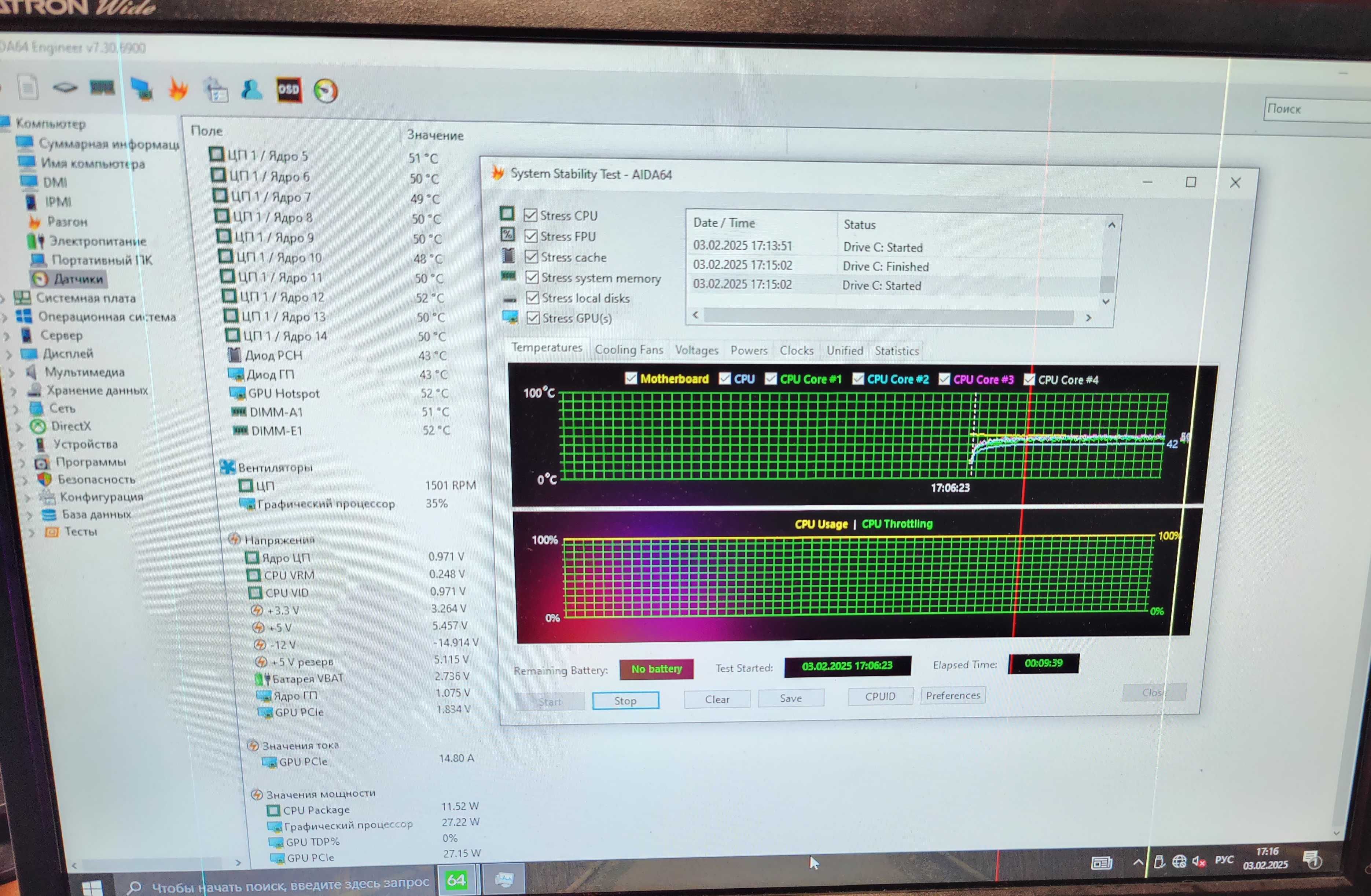Image resolution: width=1371 pixels, height=896 pixels.
Task: Open the notification center tray icon
Action: tap(1313, 860)
